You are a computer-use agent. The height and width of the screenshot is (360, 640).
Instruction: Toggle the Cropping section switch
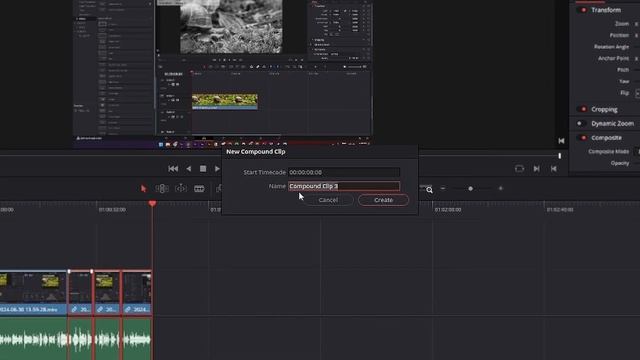(x=582, y=109)
